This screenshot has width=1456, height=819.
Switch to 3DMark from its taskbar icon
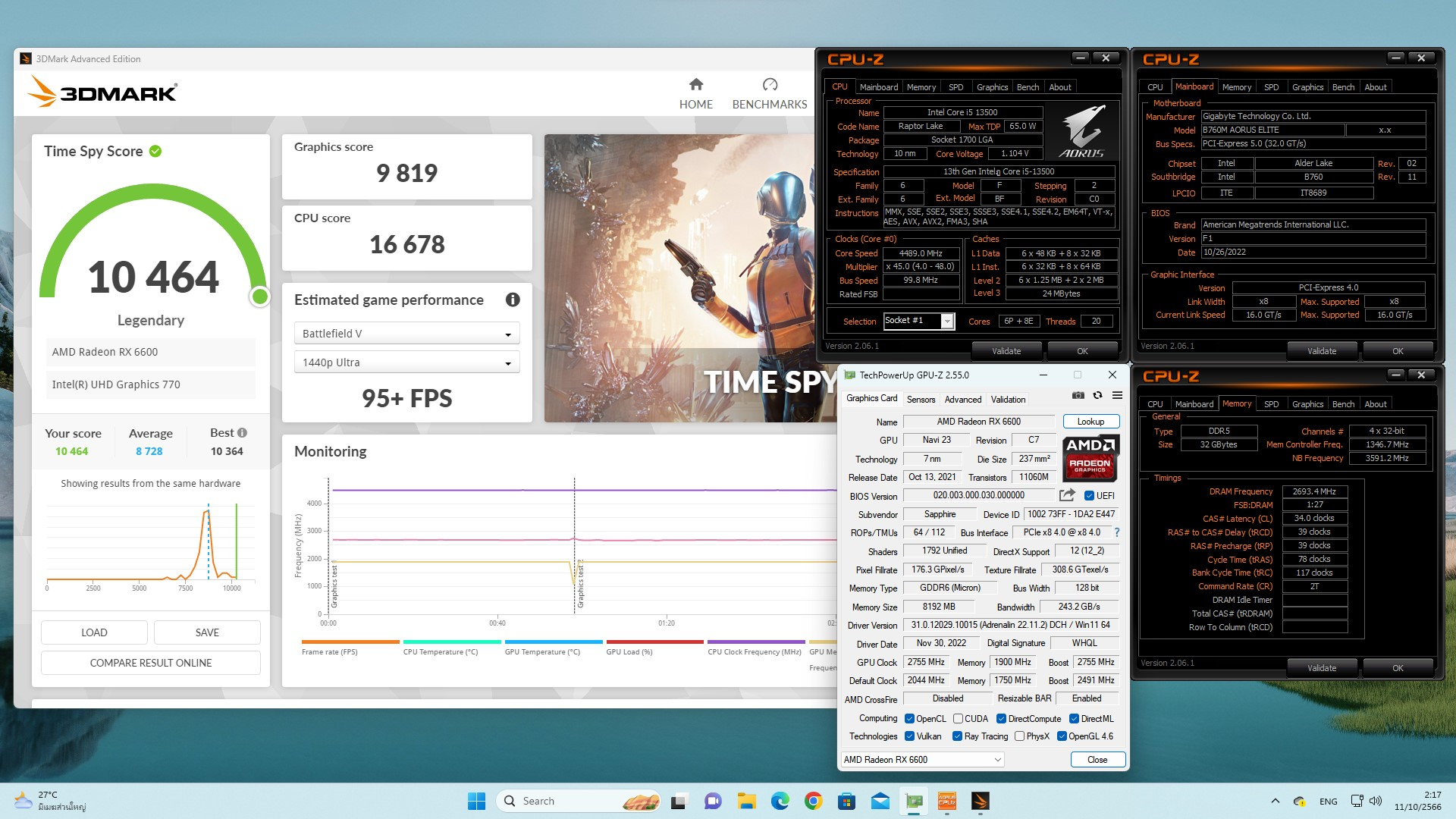coord(981,801)
